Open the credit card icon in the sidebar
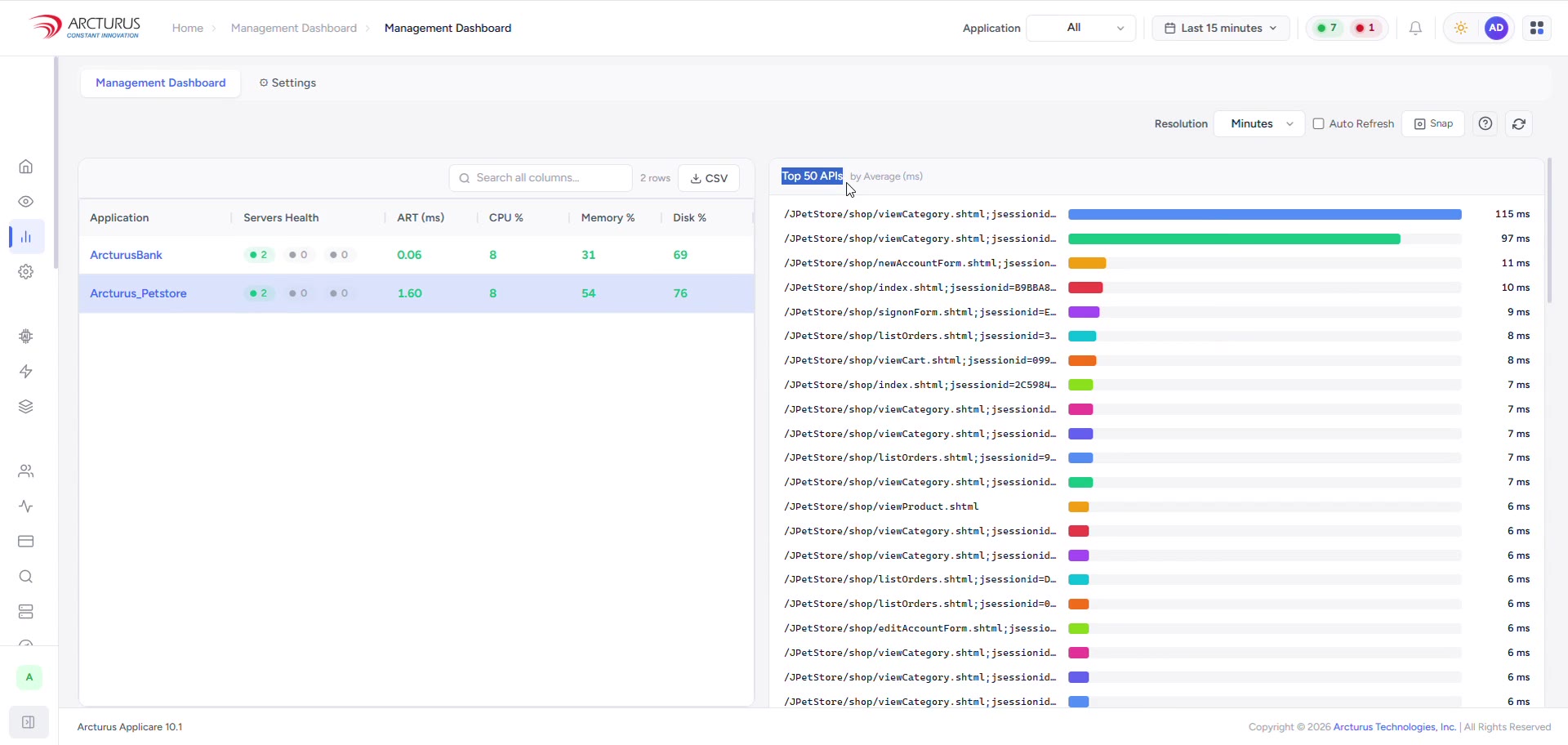The image size is (1568, 745). [26, 542]
